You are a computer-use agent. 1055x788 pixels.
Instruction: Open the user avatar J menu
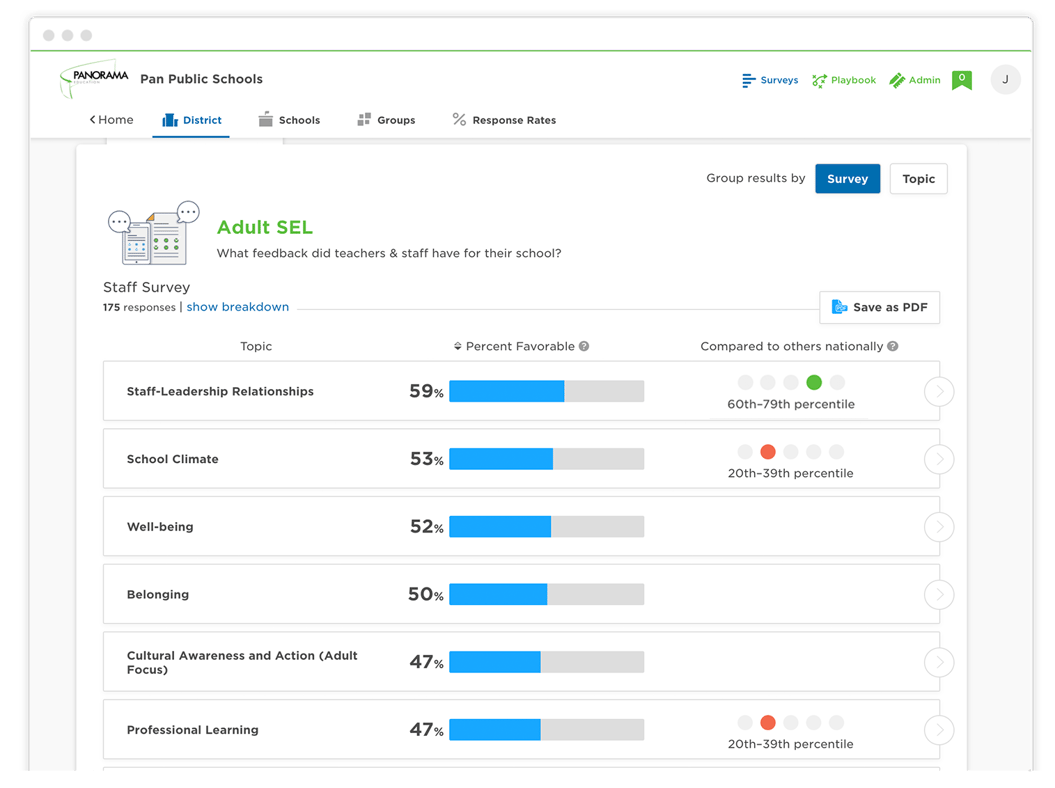tap(1005, 80)
